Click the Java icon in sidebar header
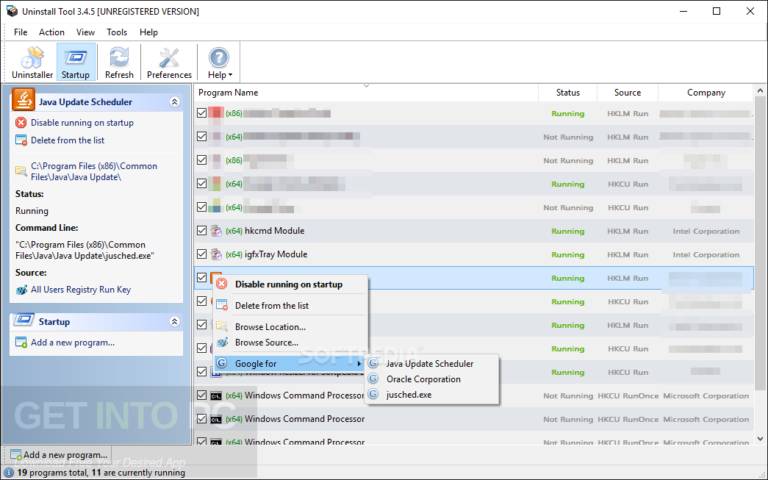 [23, 100]
